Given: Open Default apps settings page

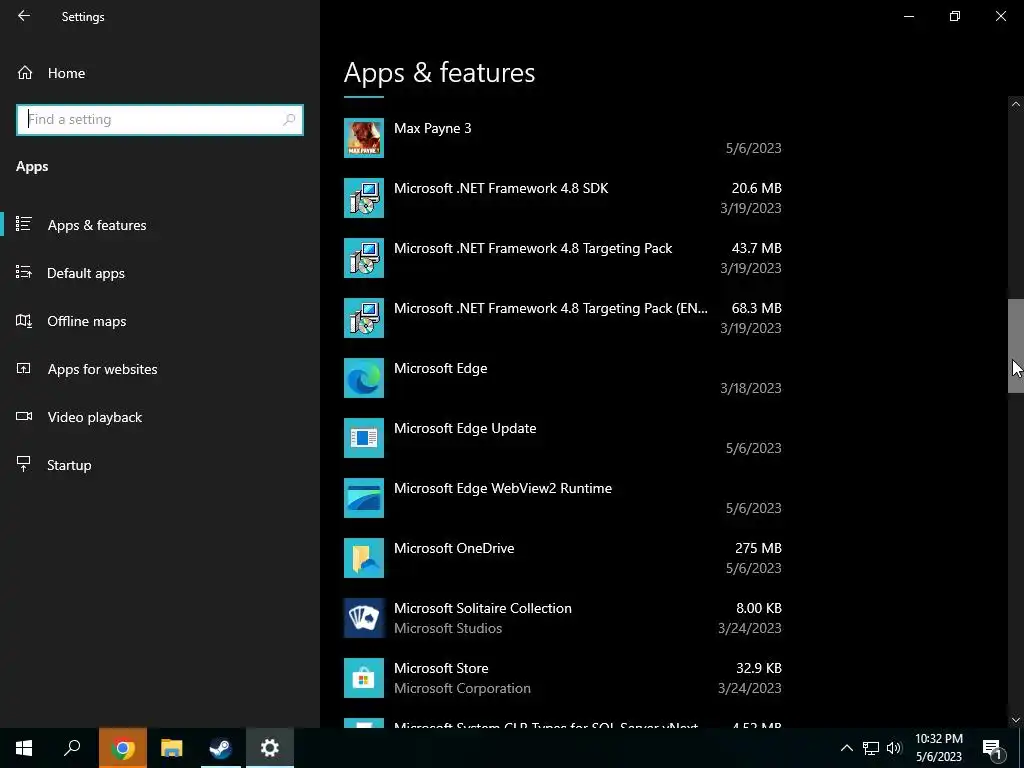Looking at the screenshot, I should click(x=160, y=273).
